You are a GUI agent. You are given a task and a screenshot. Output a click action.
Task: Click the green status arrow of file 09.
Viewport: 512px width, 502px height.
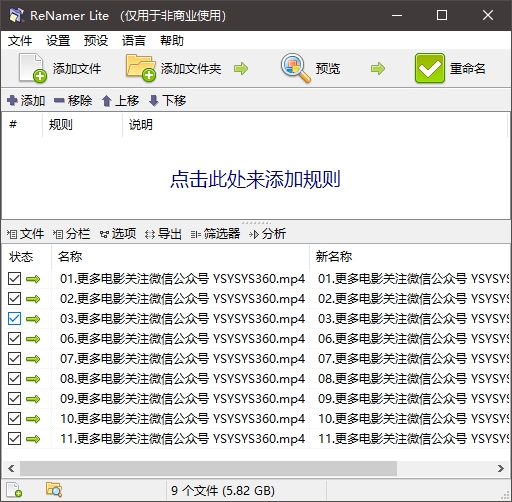(33, 399)
